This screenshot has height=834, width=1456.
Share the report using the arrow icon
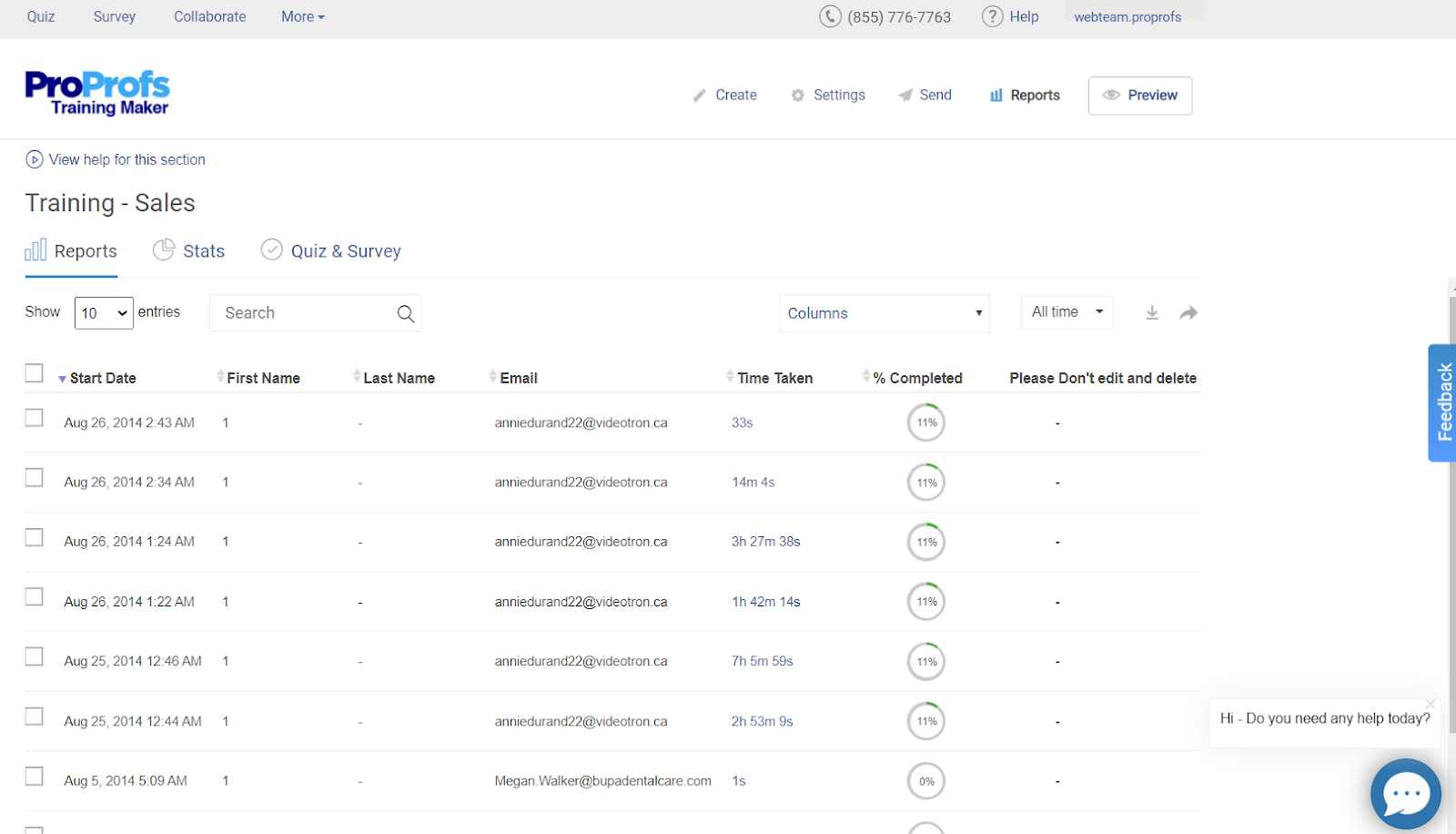(x=1188, y=313)
